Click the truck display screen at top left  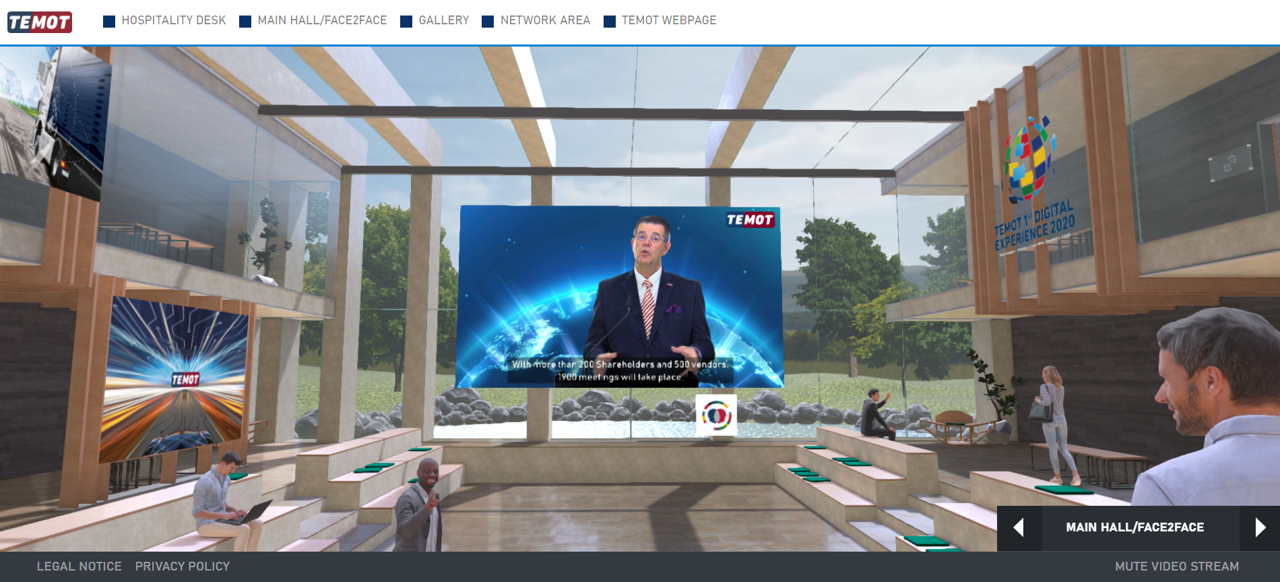coord(55,122)
